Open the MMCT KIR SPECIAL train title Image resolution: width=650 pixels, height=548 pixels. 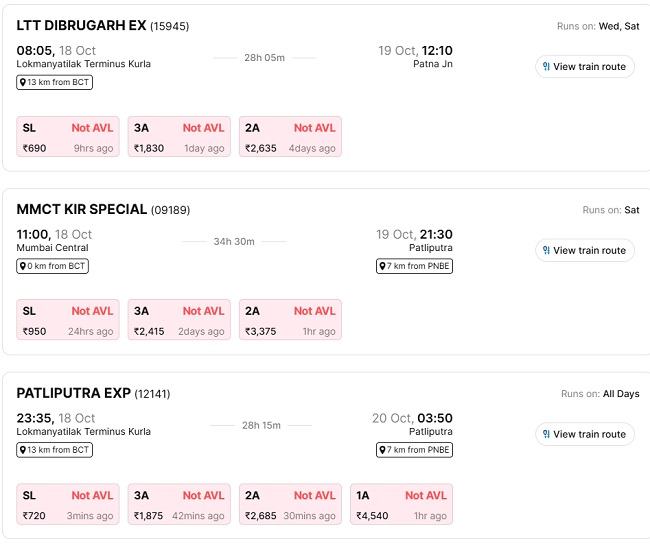[82, 209]
